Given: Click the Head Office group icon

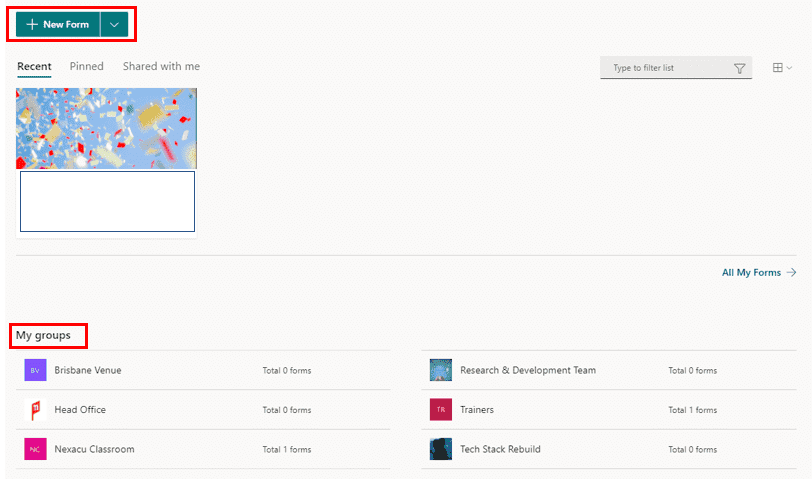Looking at the screenshot, I should point(35,410).
